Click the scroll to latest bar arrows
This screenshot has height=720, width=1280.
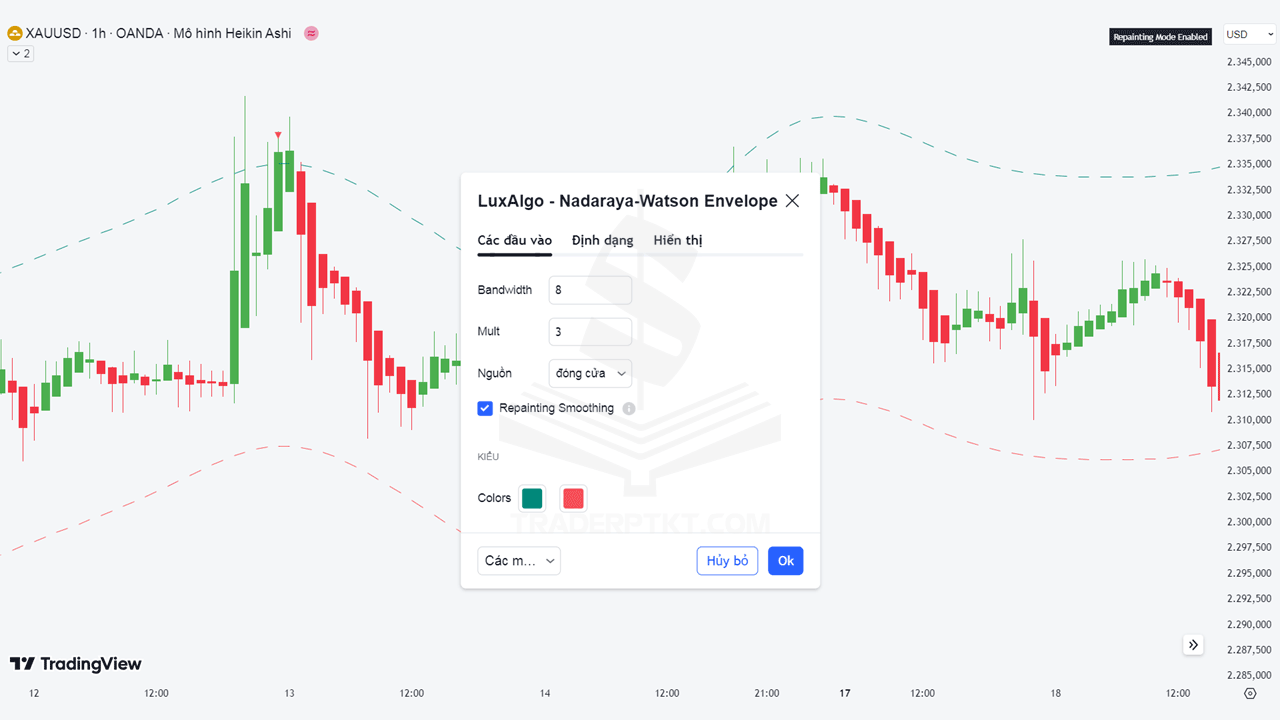tap(1193, 645)
